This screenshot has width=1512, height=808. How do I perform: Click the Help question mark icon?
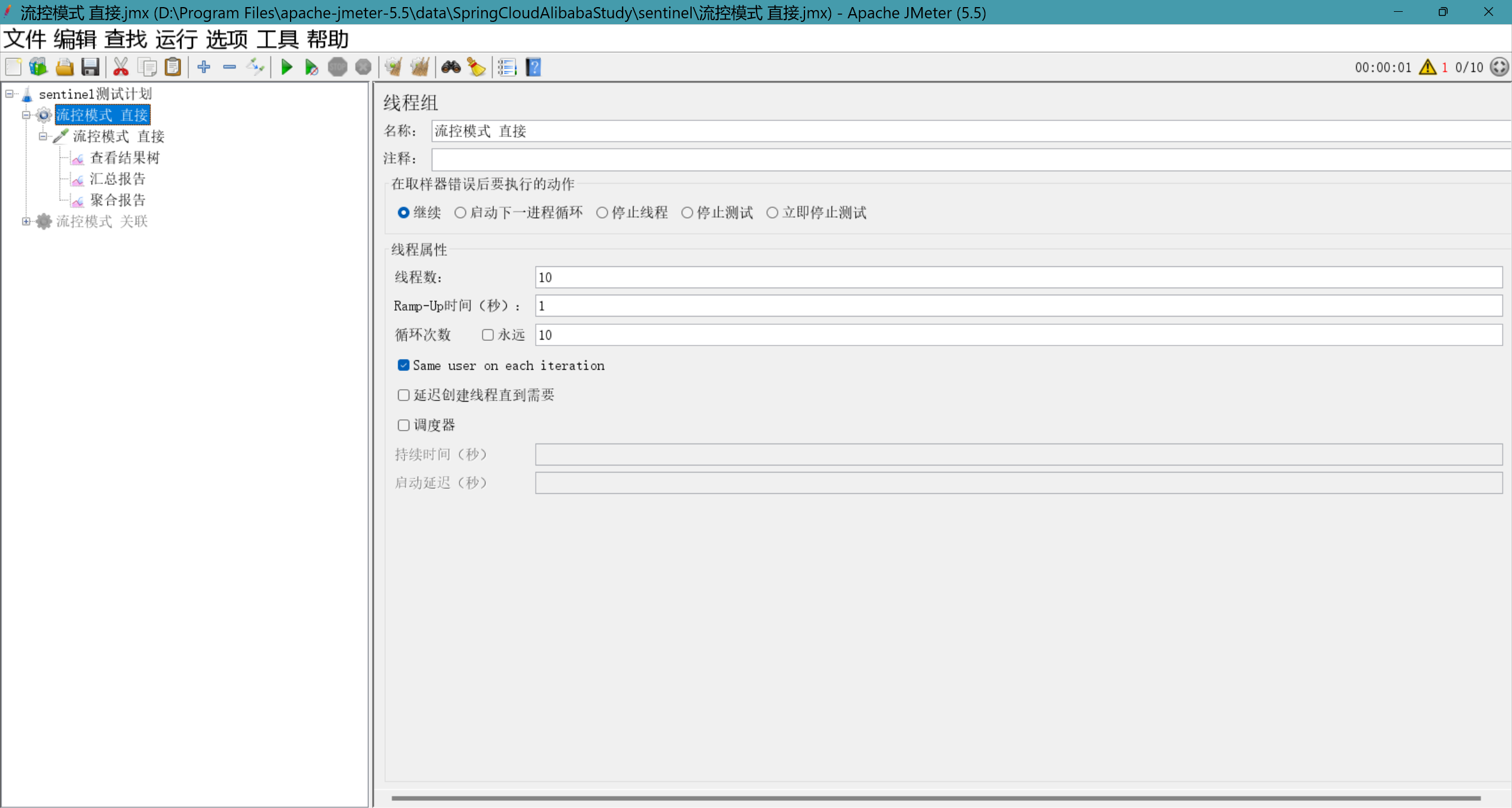[533, 67]
